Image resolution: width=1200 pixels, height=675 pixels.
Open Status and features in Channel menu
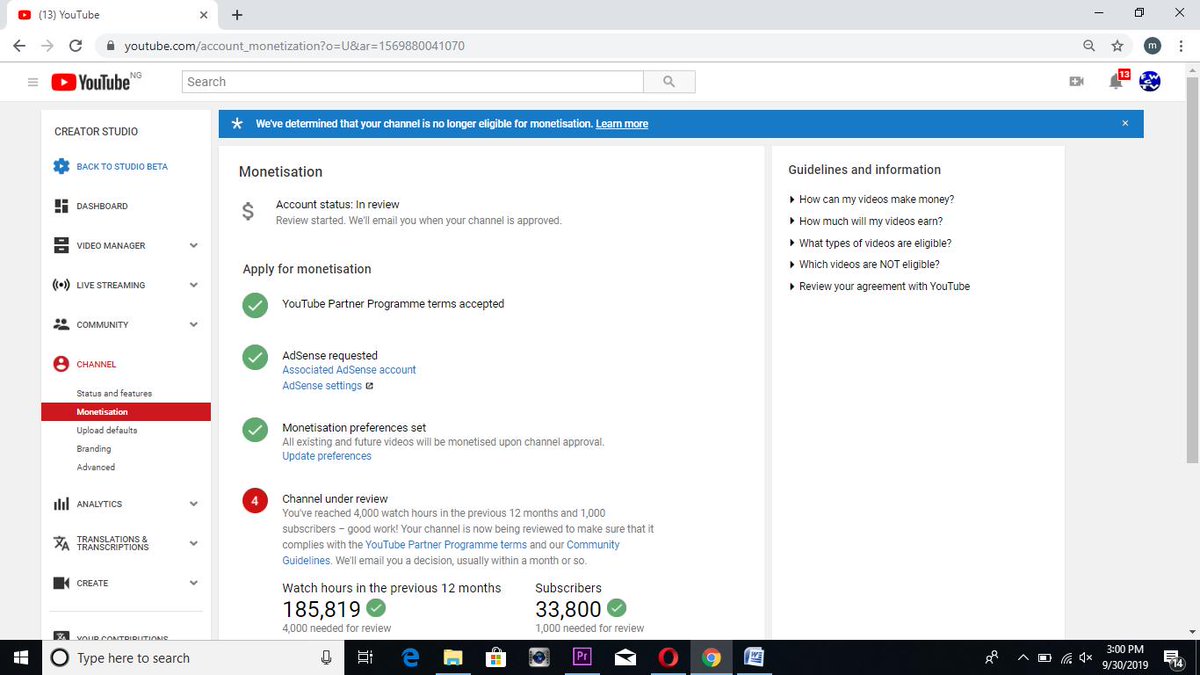click(x=114, y=393)
